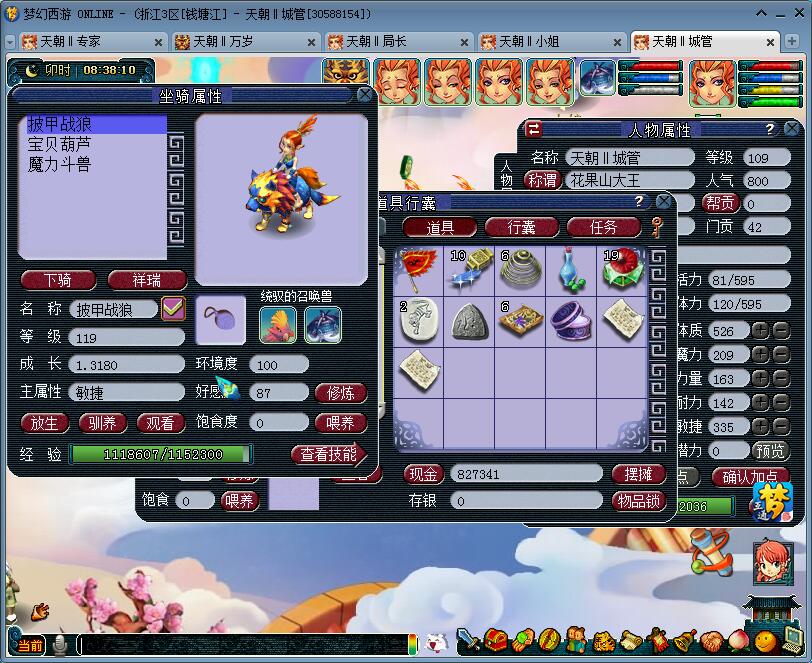Open the attack sword icon in bottom toolbar
Image resolution: width=812 pixels, height=663 pixels.
(x=468, y=640)
